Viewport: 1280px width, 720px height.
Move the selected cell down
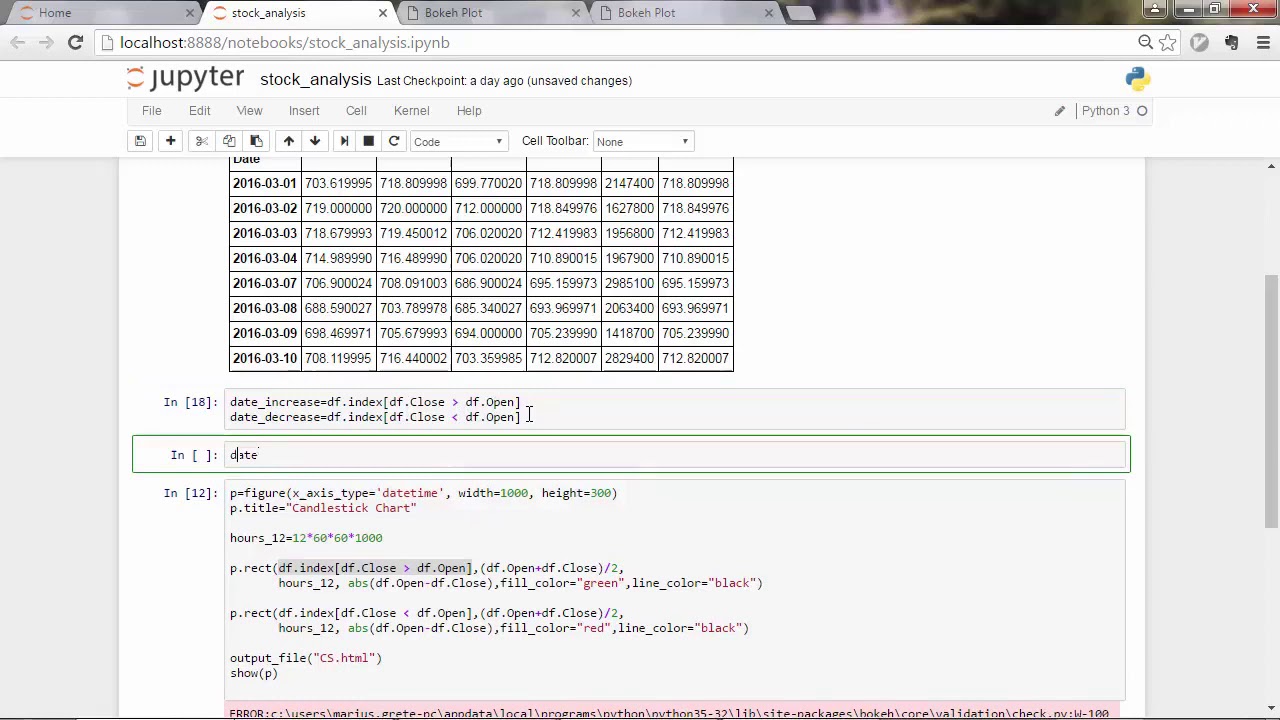pos(315,141)
